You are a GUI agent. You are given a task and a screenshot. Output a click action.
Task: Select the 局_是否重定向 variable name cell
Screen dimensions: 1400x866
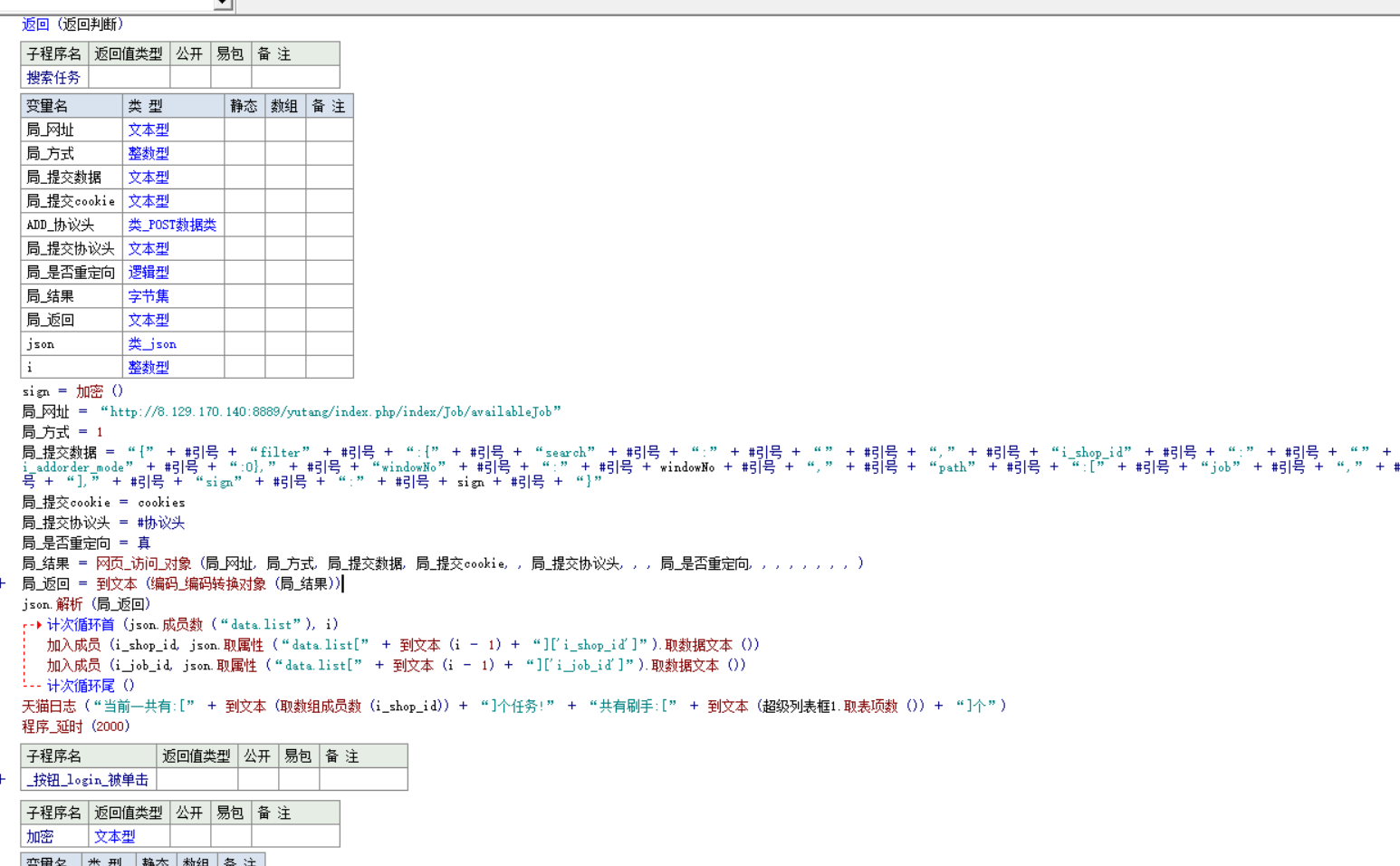point(72,272)
